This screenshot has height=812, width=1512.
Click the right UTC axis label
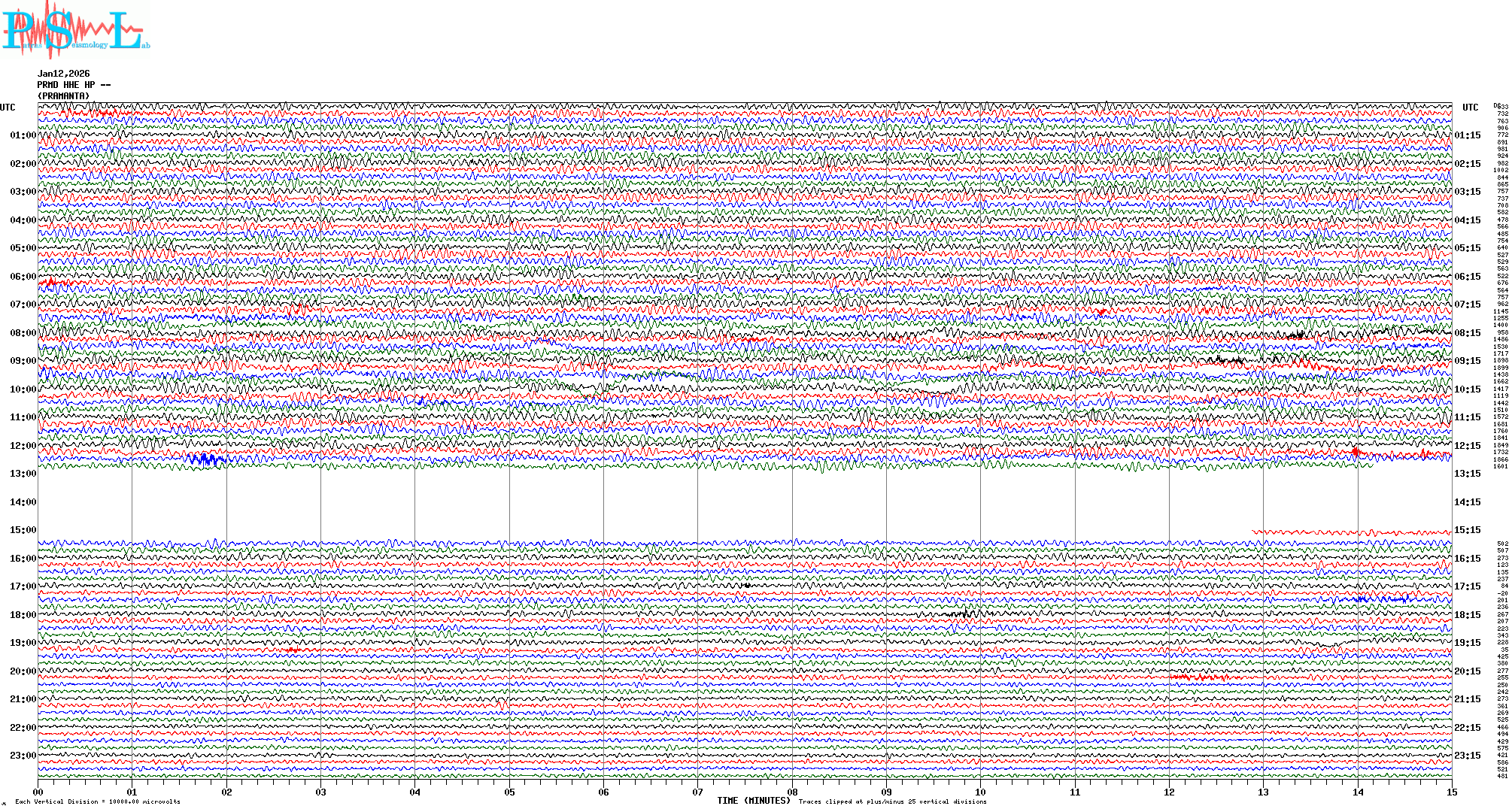pyautogui.click(x=1470, y=108)
